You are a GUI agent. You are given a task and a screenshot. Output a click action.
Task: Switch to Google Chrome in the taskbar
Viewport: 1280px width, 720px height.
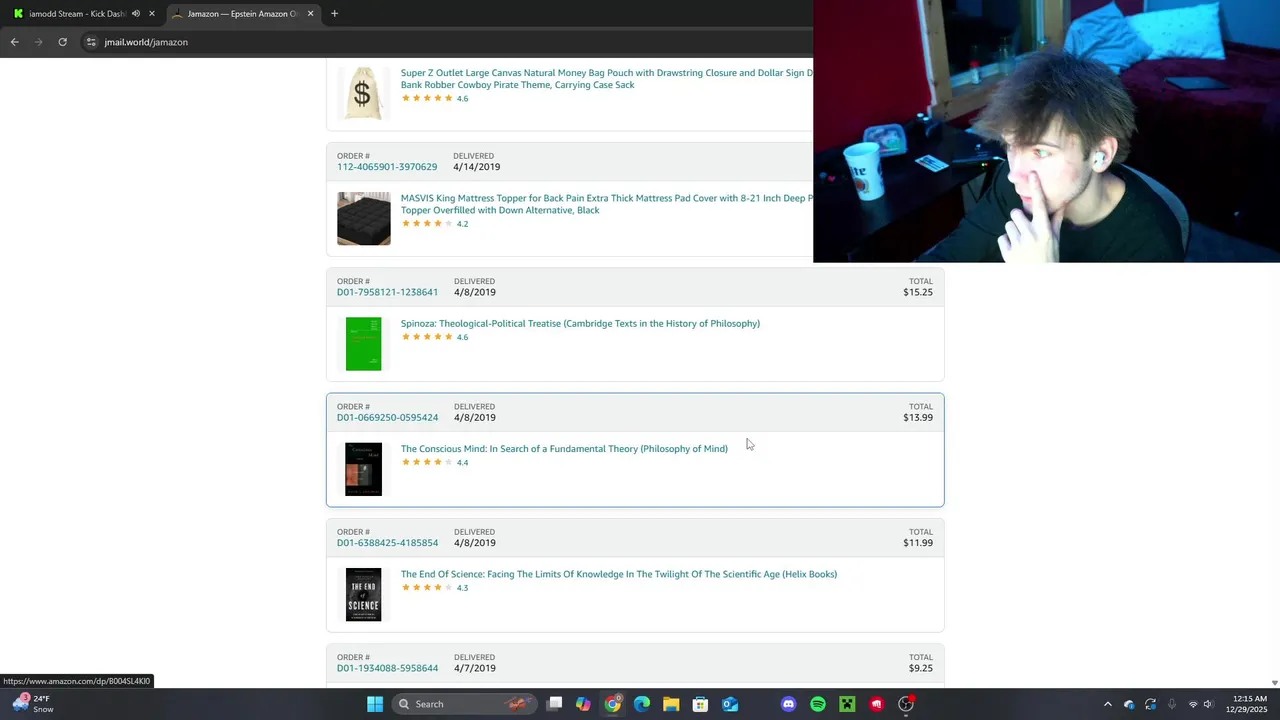[613, 704]
